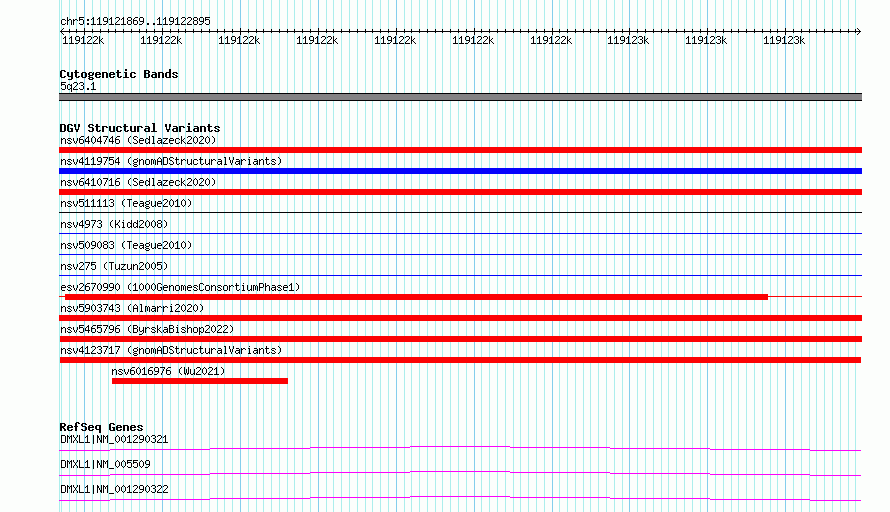The width and height of the screenshot is (890, 512).
Task: Open nsv4123717 (gnomADStructuralVariants) variant
Action: [171, 350]
